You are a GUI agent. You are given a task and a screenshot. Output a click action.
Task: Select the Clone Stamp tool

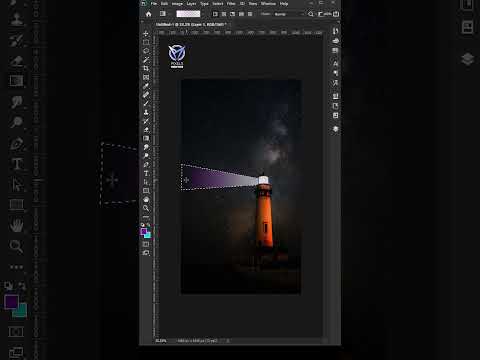click(146, 112)
